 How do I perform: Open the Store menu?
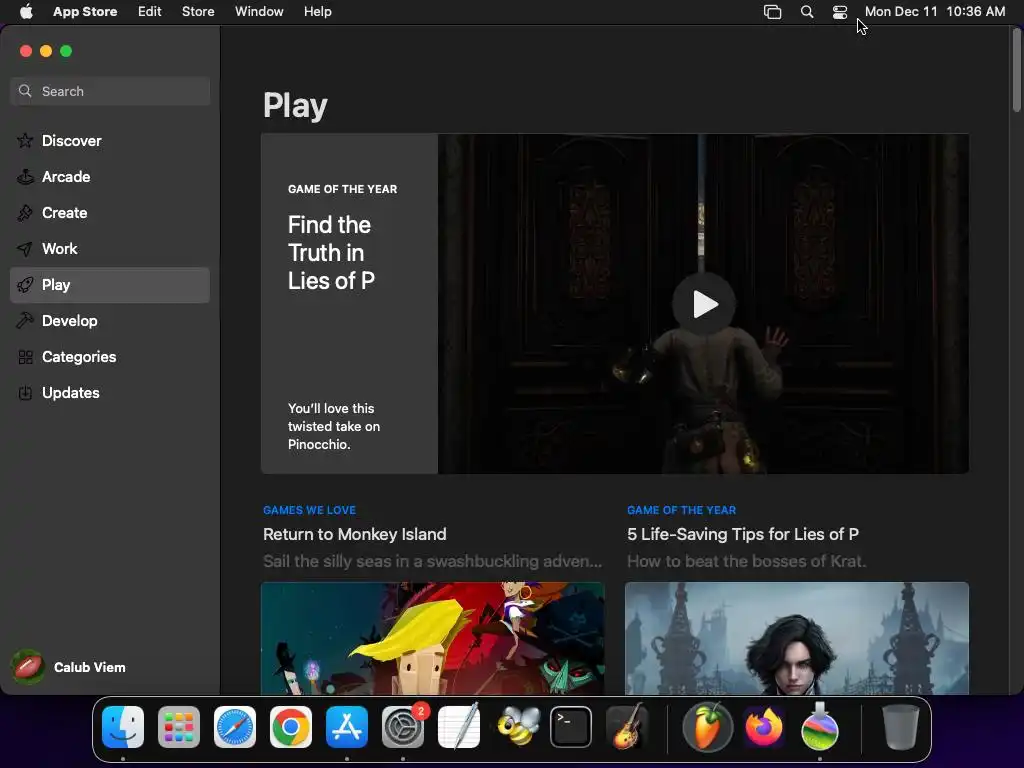pos(198,12)
